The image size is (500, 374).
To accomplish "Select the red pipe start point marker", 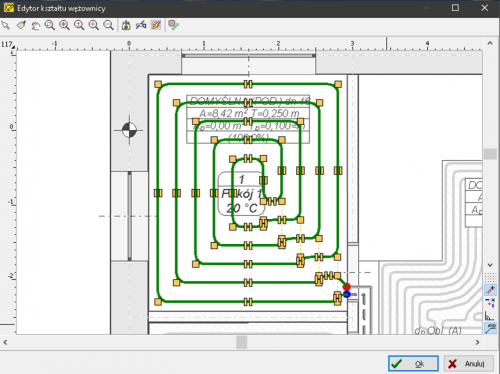I will [x=347, y=286].
